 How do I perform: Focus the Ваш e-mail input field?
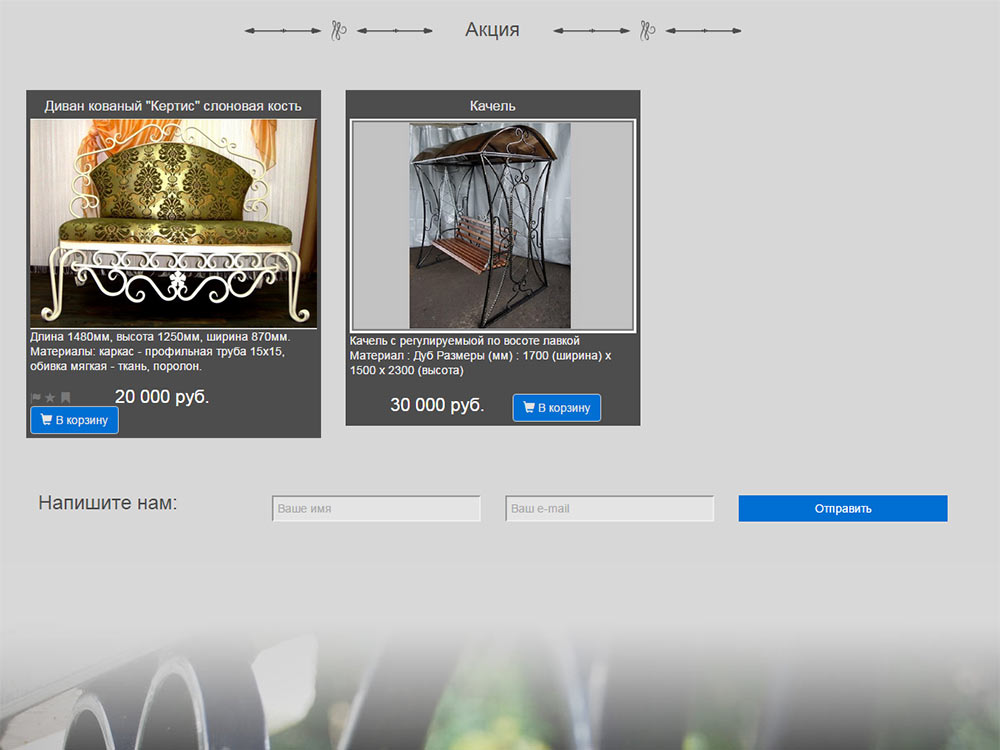(610, 508)
